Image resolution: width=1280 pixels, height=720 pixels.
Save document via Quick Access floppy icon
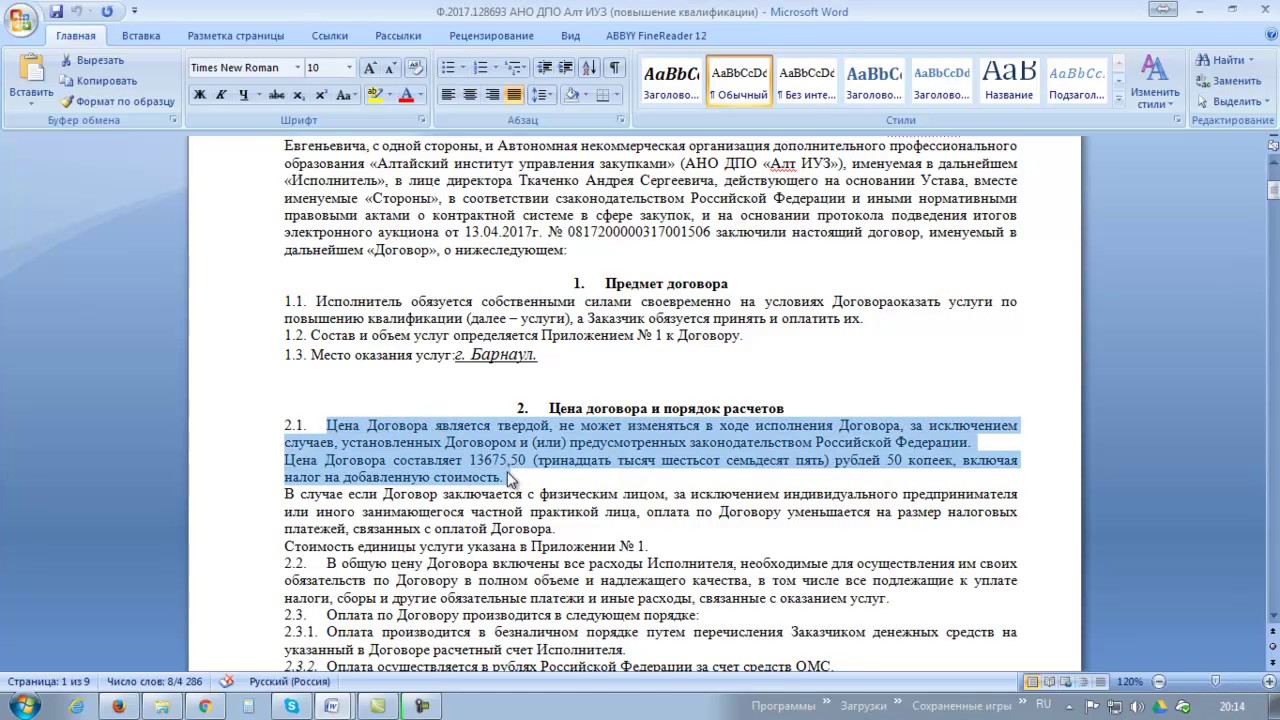[x=56, y=12]
